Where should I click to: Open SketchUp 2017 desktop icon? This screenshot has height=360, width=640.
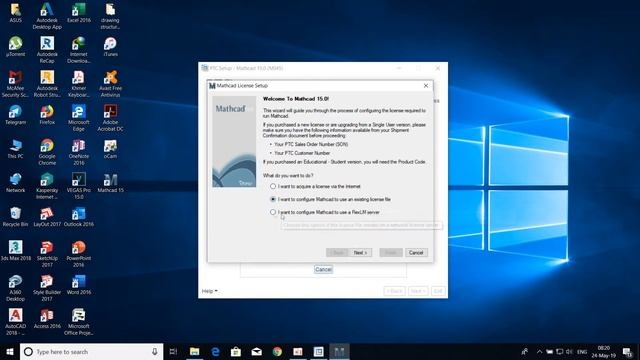(47, 254)
